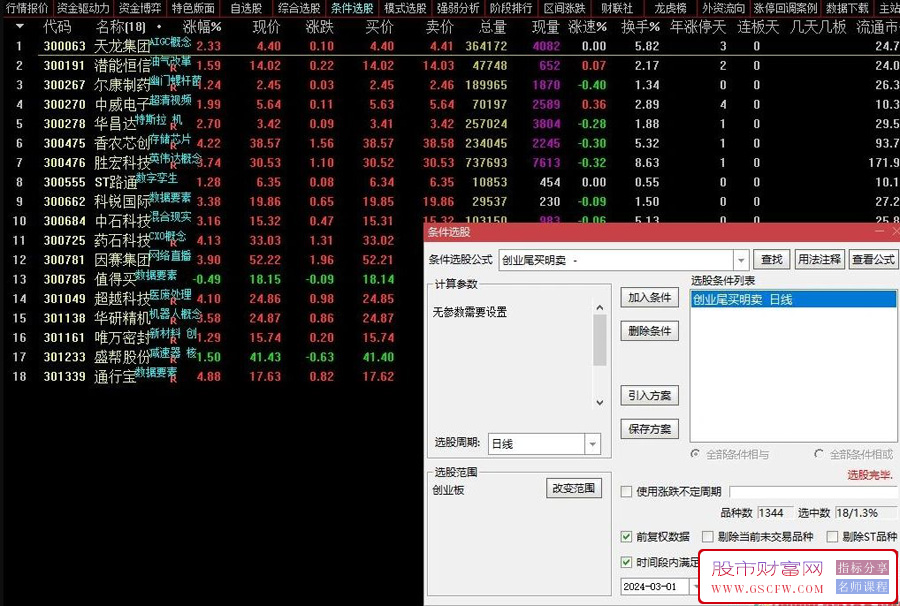The width and height of the screenshot is (900, 606).
Task: Enable 剔除当前未交易品种 checkbox
Action: (708, 537)
